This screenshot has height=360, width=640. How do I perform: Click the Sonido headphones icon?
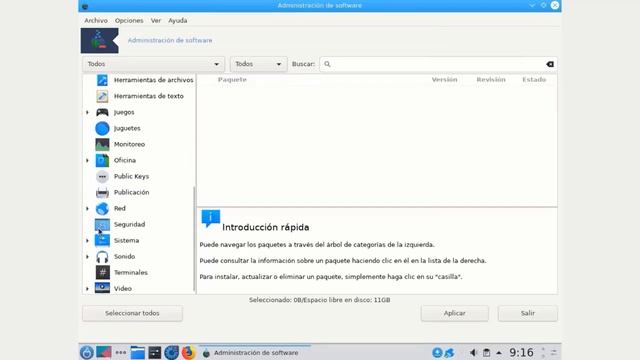click(102, 256)
